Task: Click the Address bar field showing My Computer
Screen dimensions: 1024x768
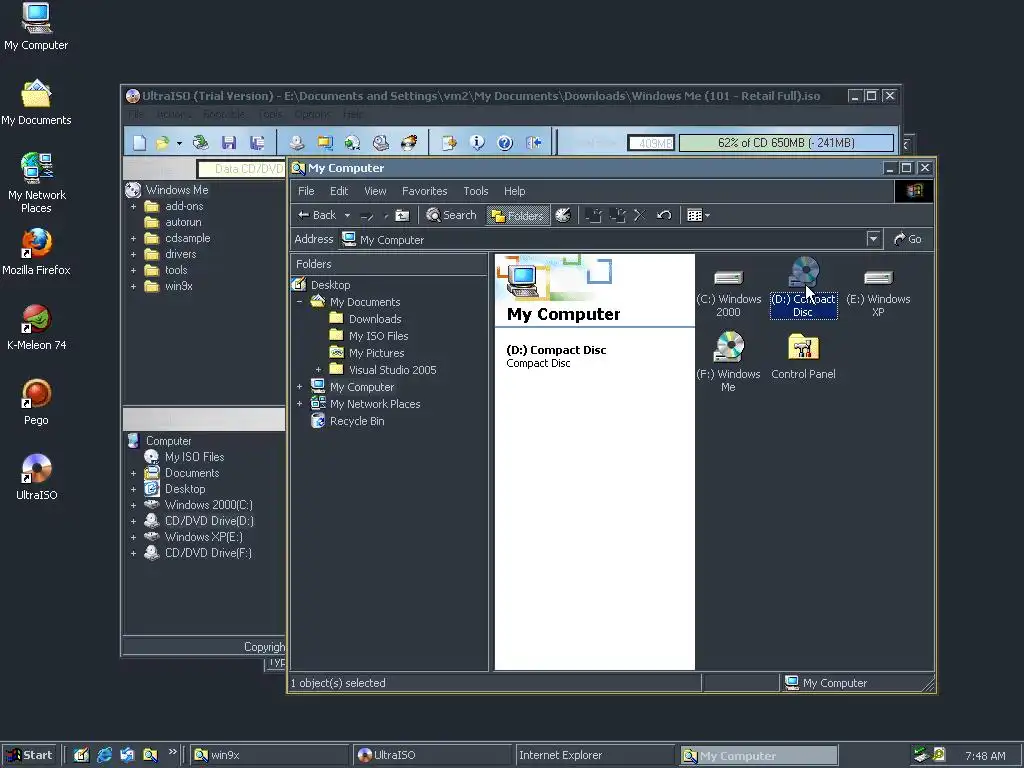Action: pyautogui.click(x=603, y=240)
